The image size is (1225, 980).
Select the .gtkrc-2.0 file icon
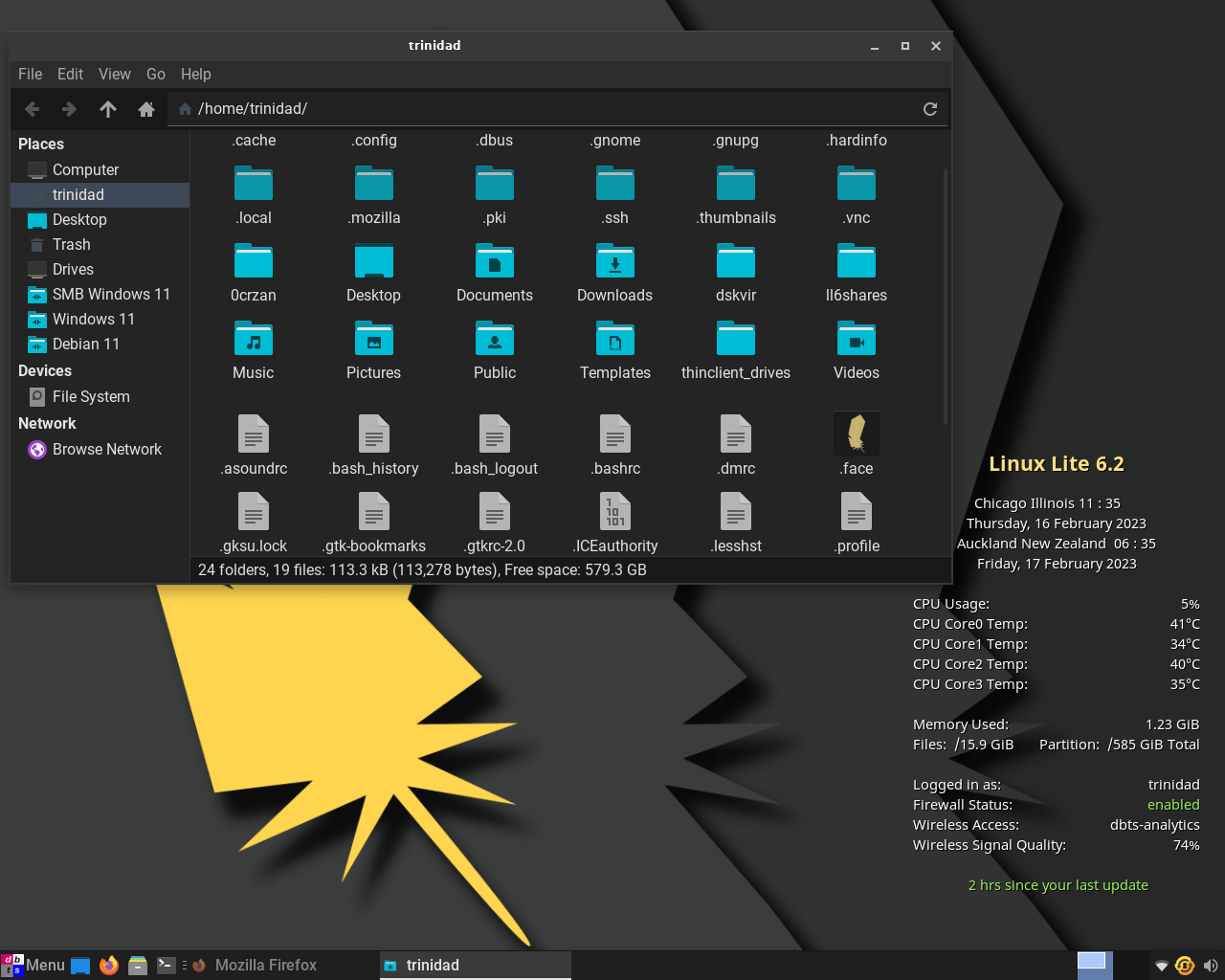pos(495,511)
